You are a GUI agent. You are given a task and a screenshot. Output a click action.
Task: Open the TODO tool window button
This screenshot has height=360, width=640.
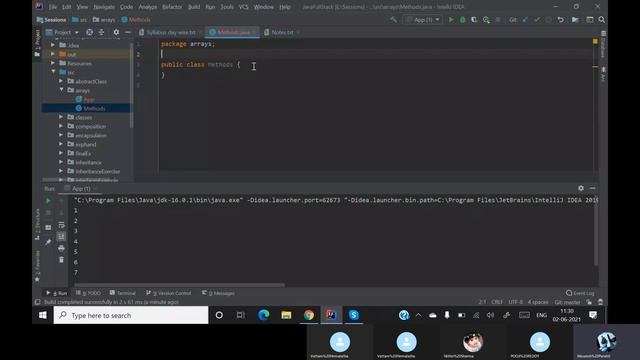(x=88, y=293)
